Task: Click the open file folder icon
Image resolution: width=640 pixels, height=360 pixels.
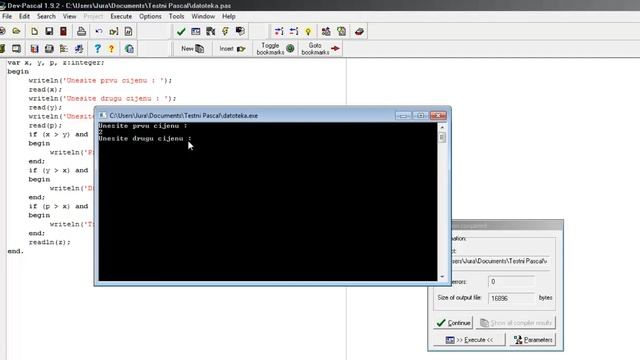Action: click(16, 31)
